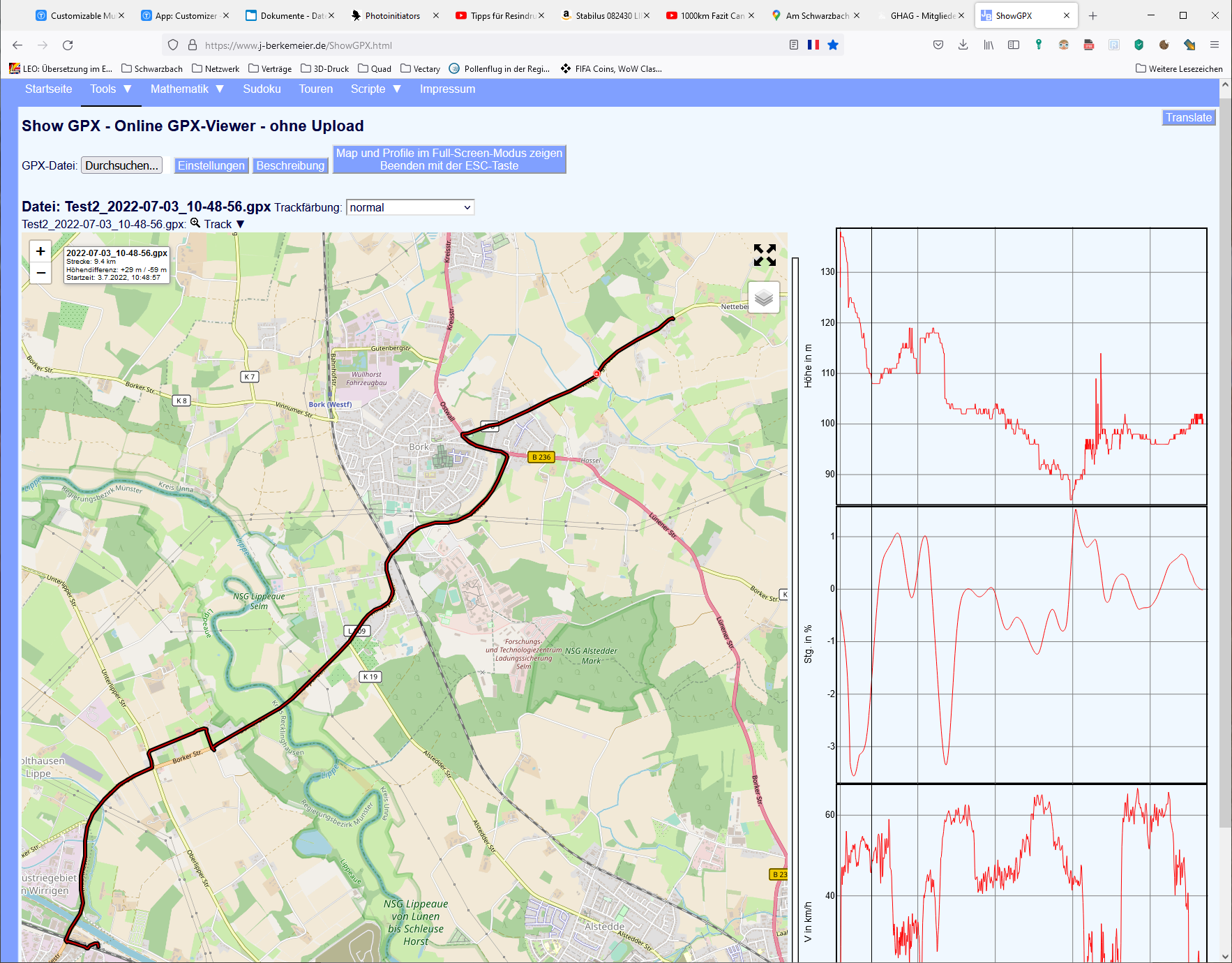
Task: Enter map fullscreen mode
Action: (x=765, y=255)
